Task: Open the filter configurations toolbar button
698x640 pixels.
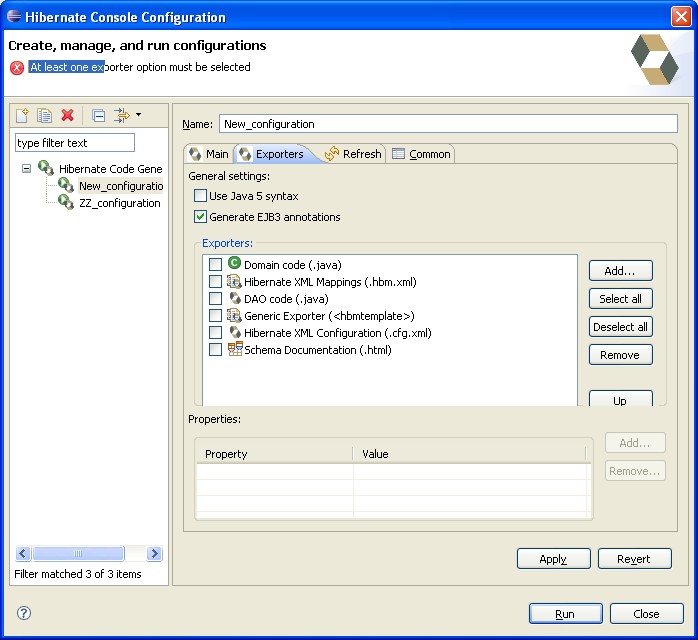Action: click(121, 115)
